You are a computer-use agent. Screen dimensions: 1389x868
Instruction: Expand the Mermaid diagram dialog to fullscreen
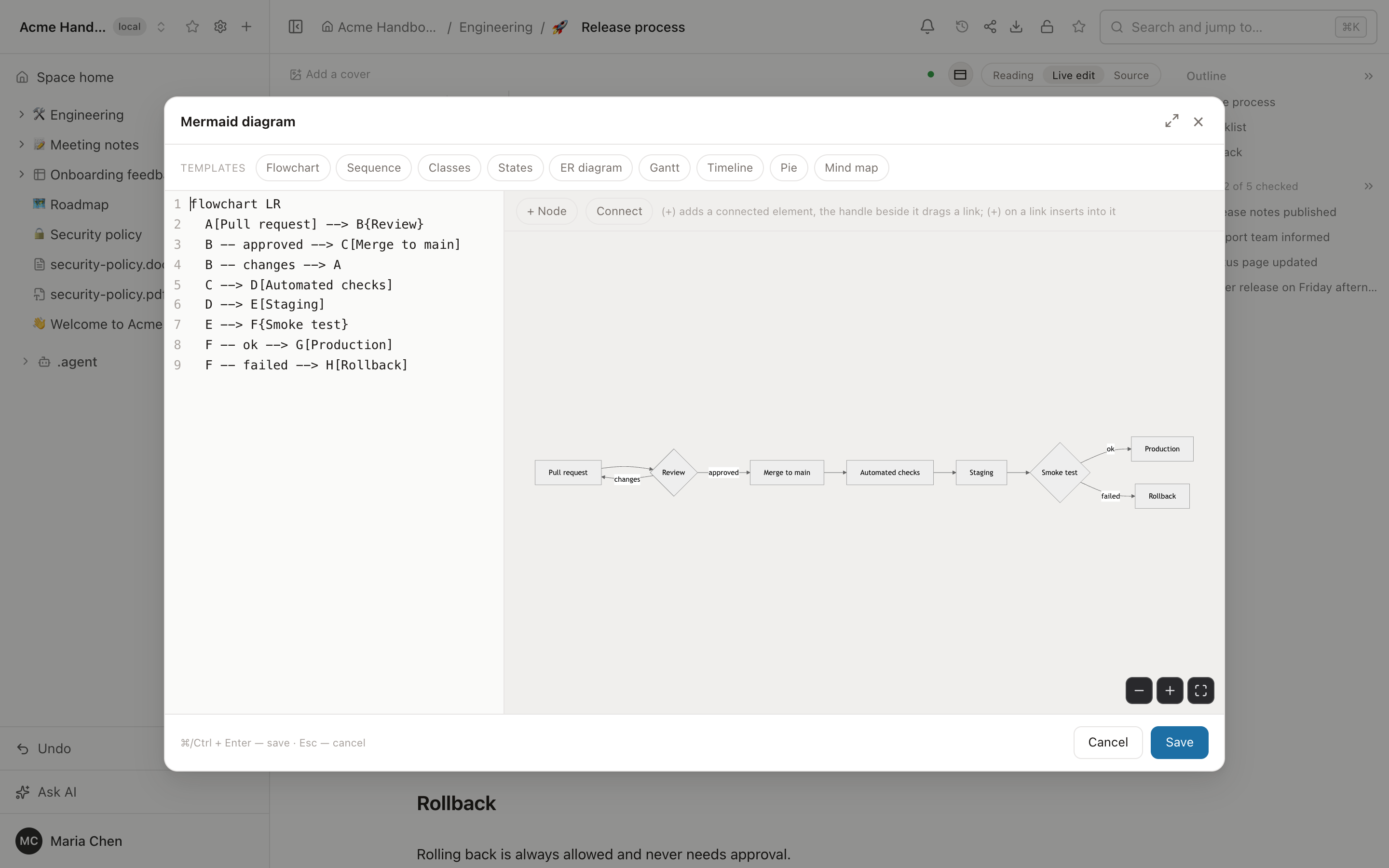(1171, 121)
